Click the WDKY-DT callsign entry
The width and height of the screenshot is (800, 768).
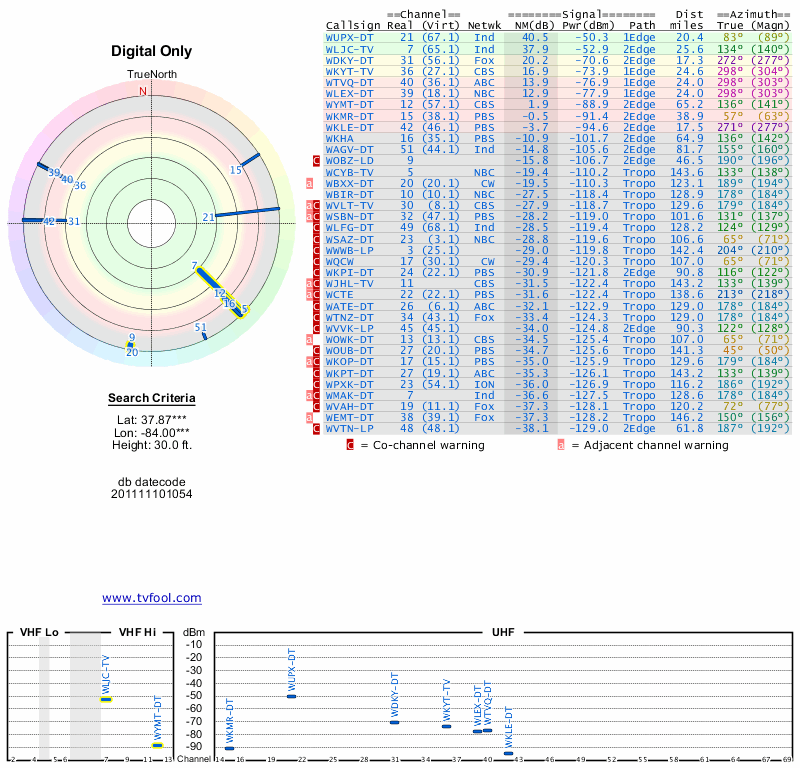(x=349, y=60)
